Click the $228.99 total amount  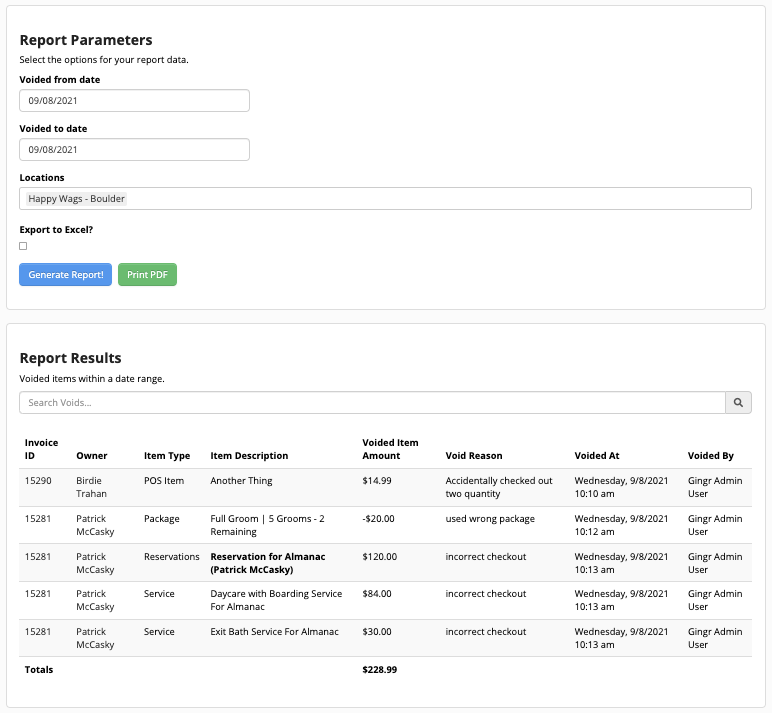(380, 669)
